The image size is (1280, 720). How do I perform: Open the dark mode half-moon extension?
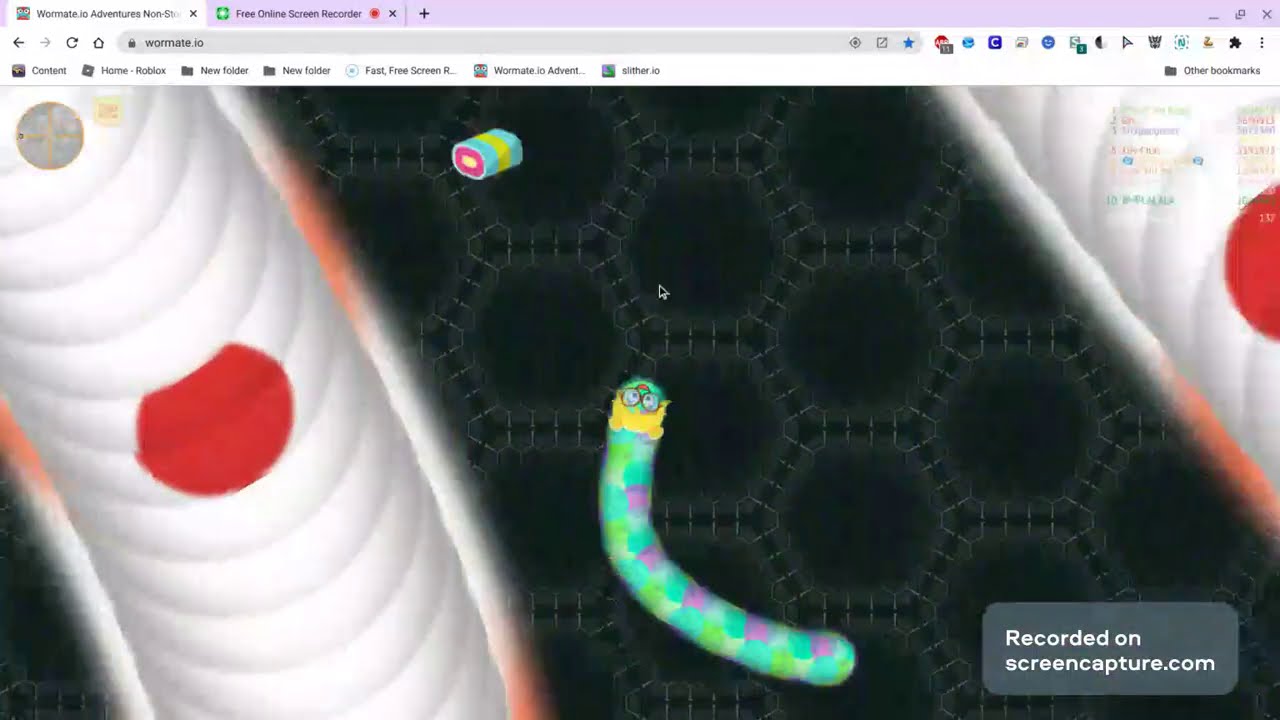pos(1101,43)
